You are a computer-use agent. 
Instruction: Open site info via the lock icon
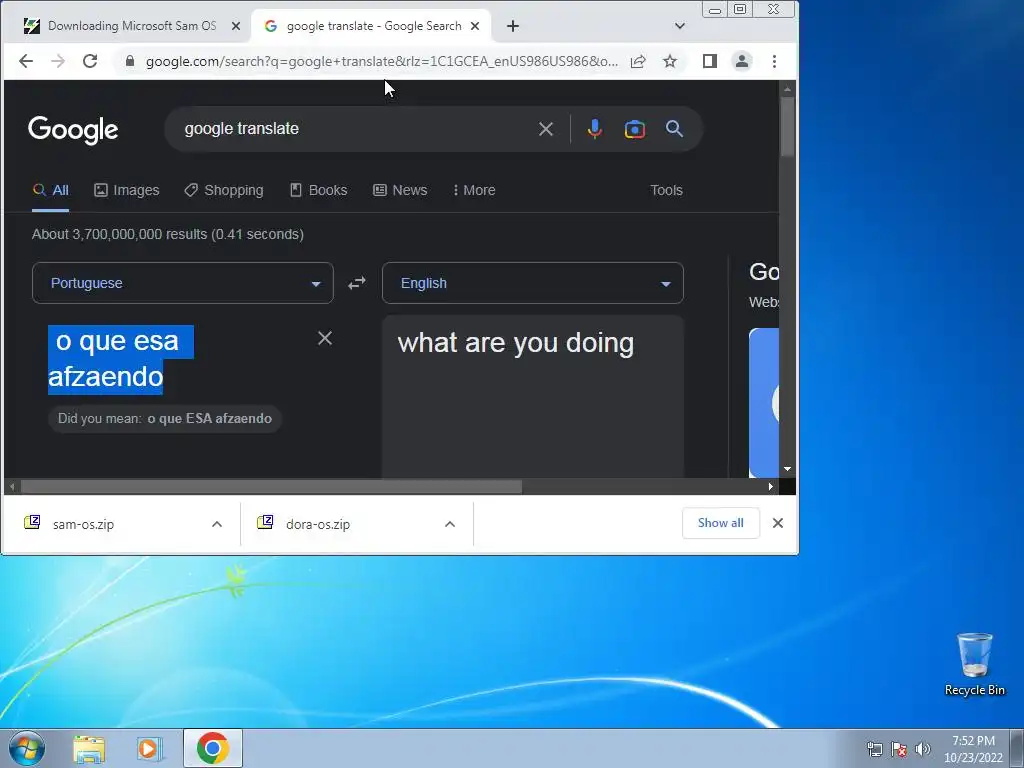pyautogui.click(x=130, y=61)
